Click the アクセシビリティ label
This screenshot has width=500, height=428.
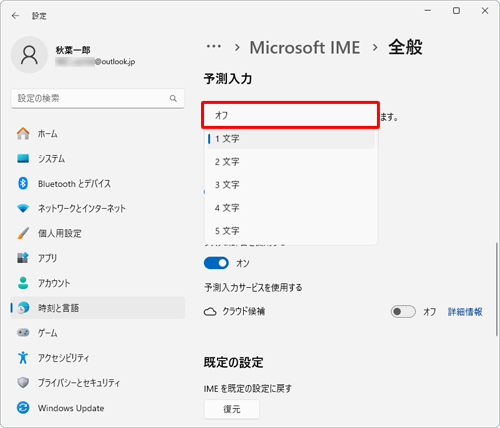pos(63,358)
